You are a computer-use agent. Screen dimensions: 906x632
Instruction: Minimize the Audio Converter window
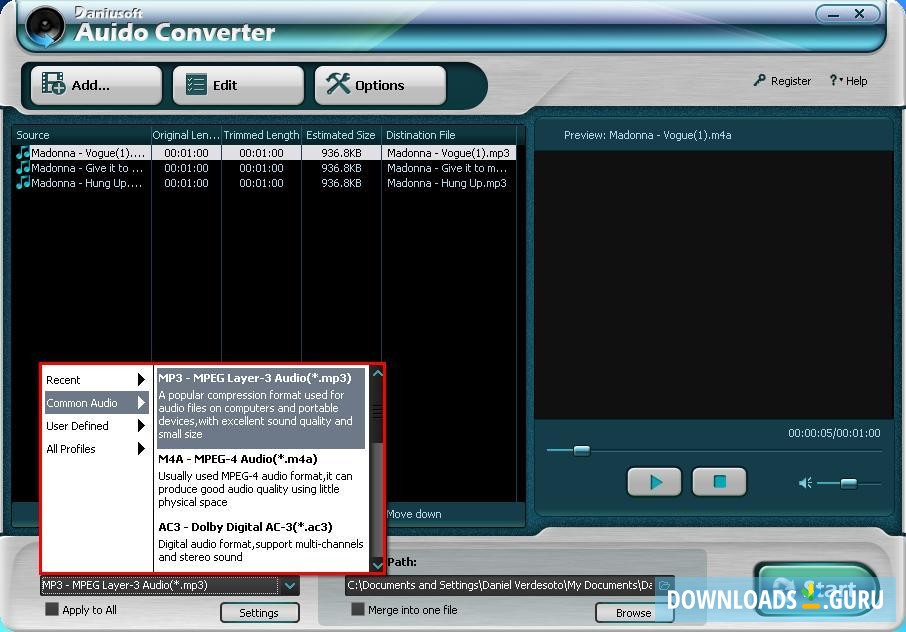click(x=833, y=14)
